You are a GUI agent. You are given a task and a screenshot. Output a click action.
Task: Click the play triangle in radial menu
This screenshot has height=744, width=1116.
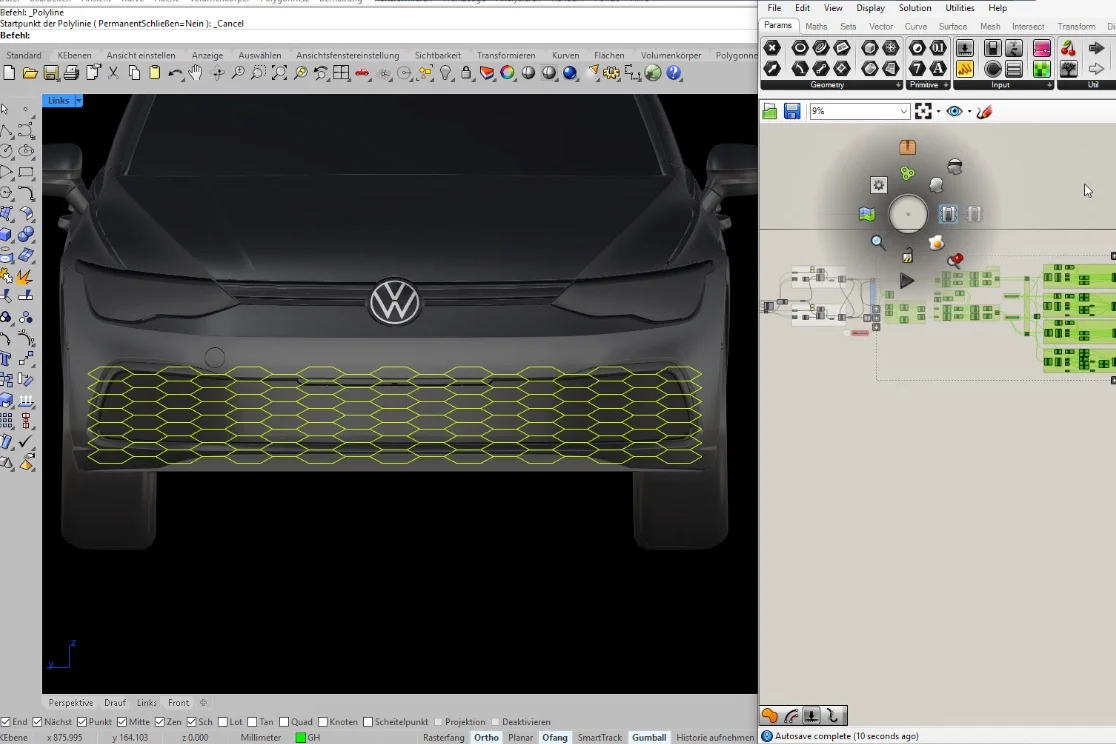pos(906,281)
